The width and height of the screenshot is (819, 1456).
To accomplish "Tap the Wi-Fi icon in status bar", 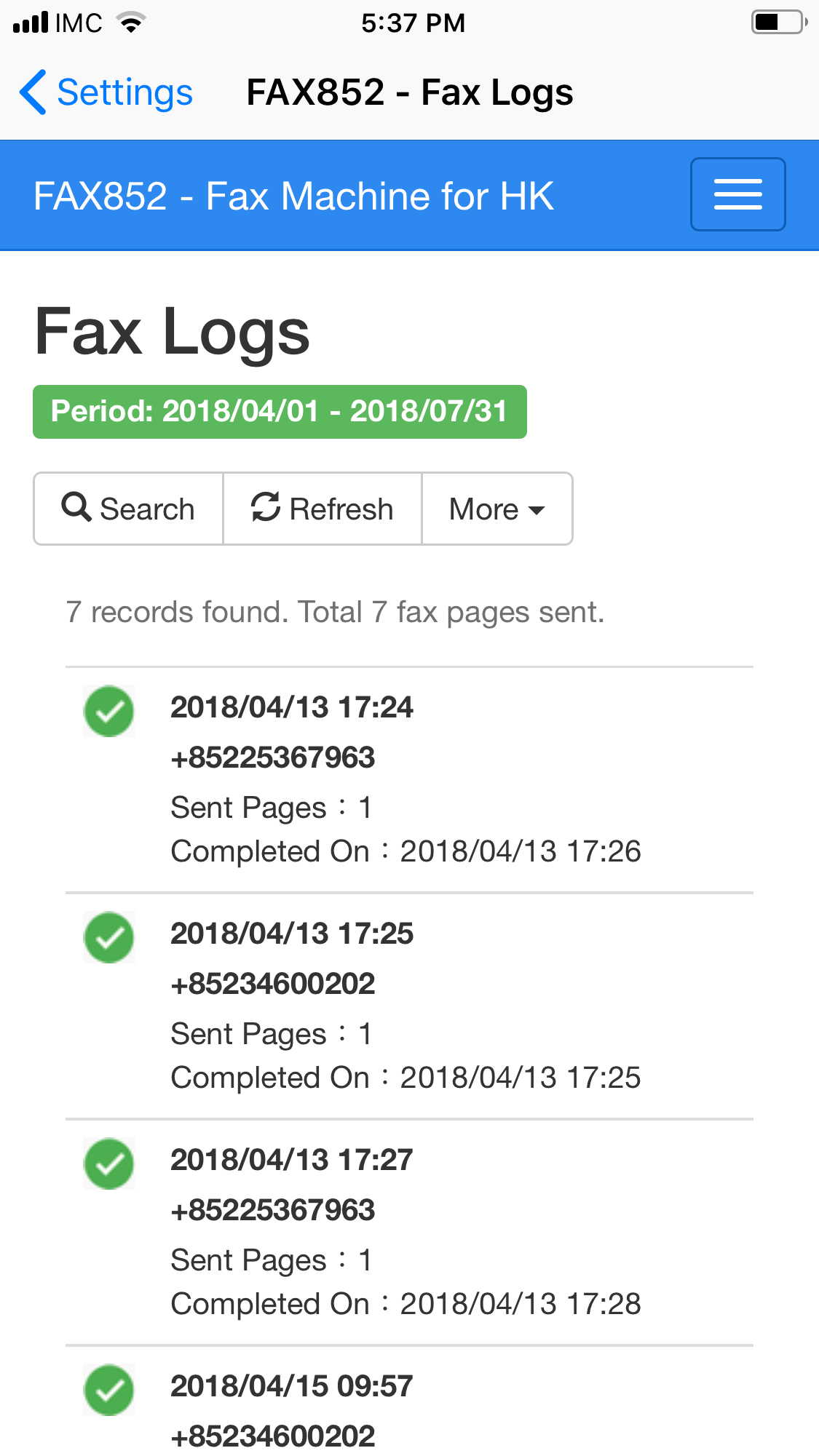I will click(131, 23).
